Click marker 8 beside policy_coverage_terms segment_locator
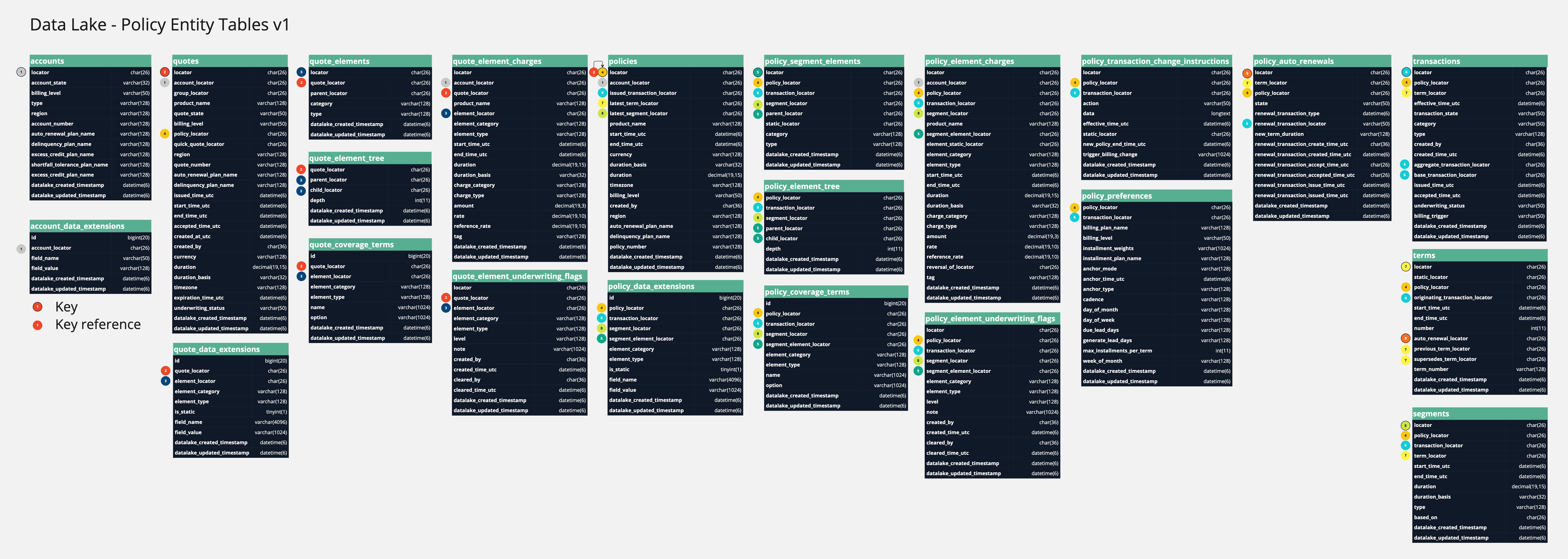1568x559 pixels. click(x=758, y=334)
